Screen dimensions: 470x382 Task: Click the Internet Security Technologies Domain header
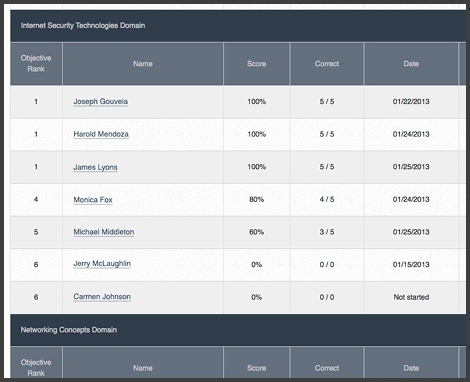tap(238, 26)
